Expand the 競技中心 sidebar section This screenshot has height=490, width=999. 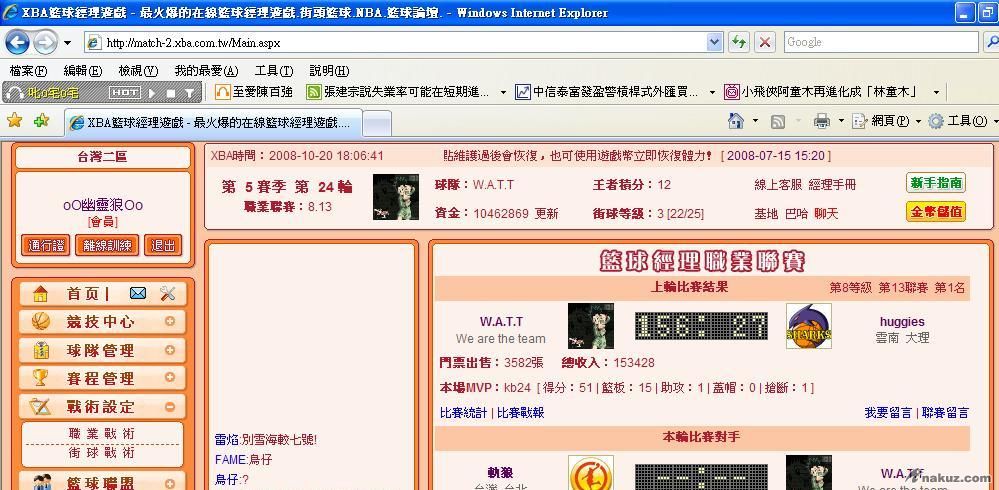(x=169, y=321)
